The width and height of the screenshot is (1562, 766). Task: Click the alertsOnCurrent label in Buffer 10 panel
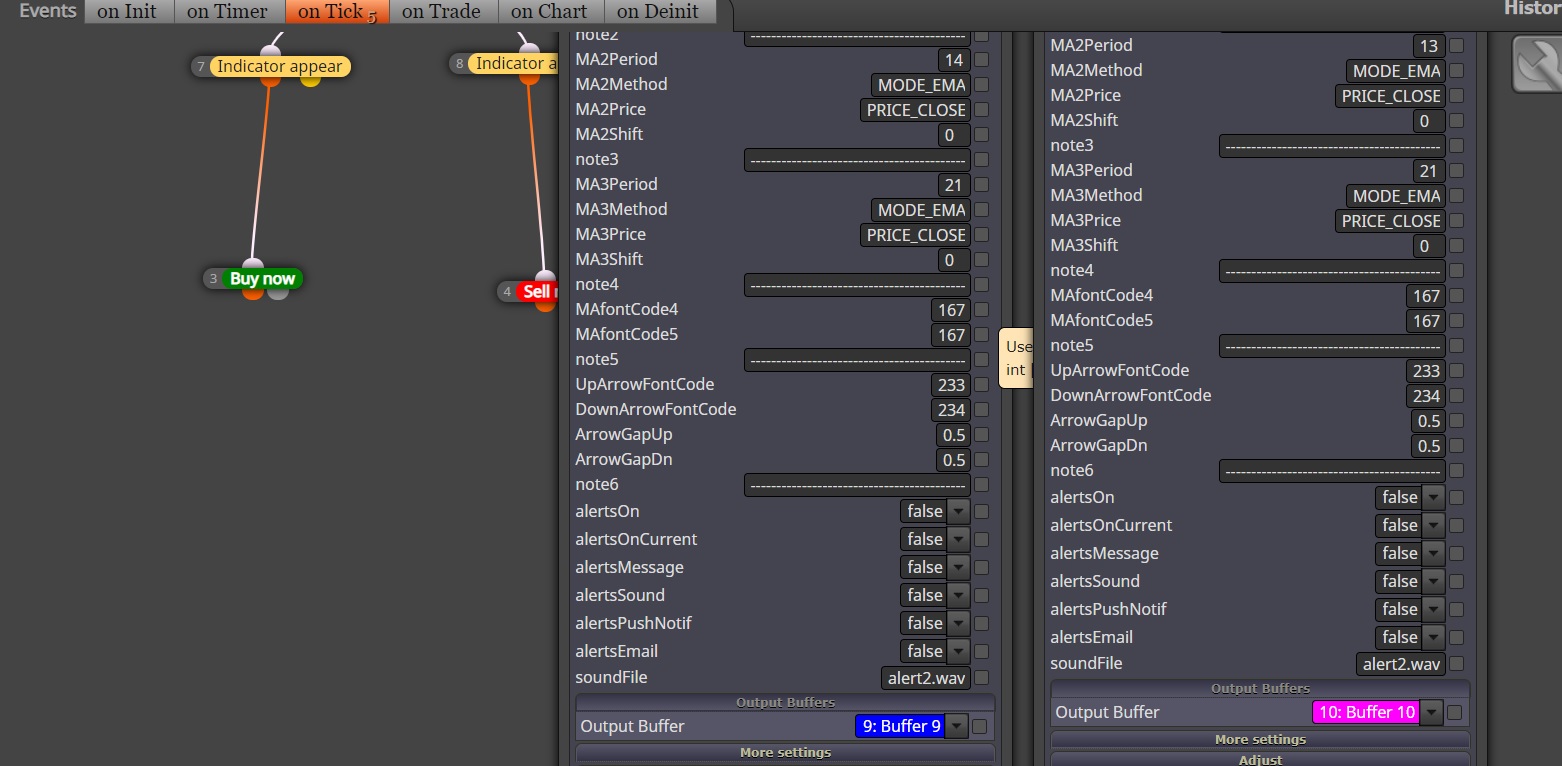coord(1111,525)
